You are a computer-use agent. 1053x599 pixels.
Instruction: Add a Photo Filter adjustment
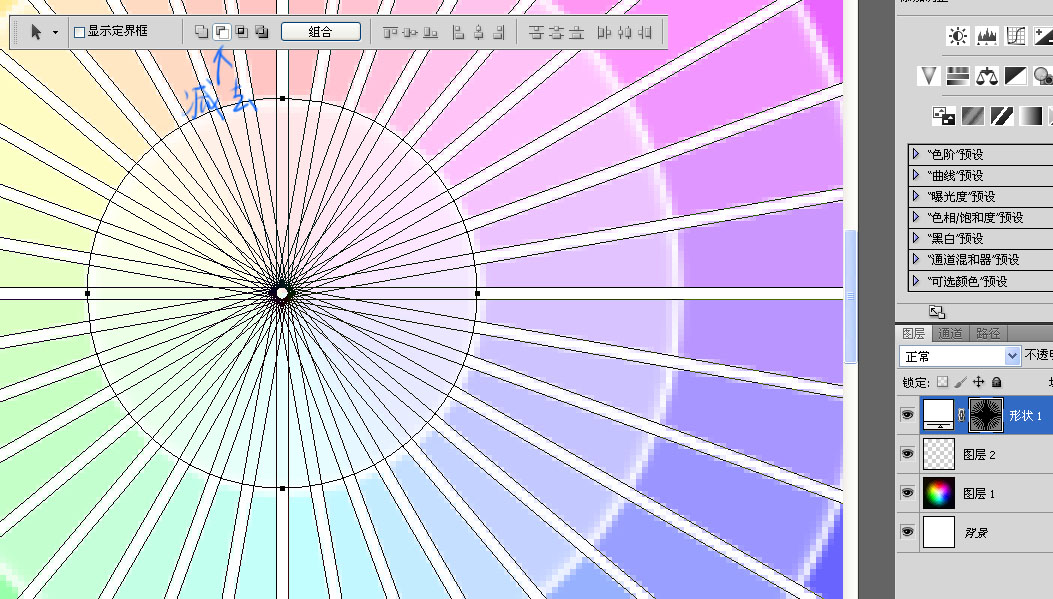pyautogui.click(x=1044, y=76)
